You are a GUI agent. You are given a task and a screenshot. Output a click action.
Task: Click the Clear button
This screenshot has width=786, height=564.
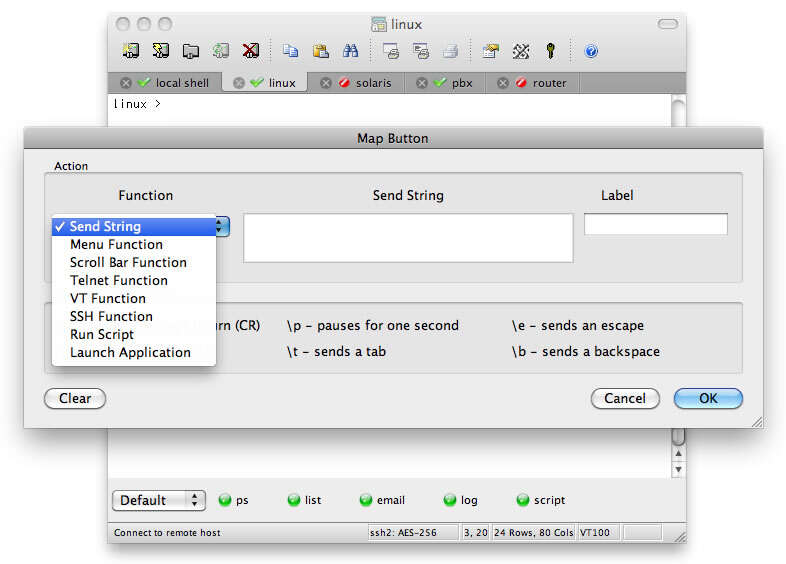tap(75, 398)
